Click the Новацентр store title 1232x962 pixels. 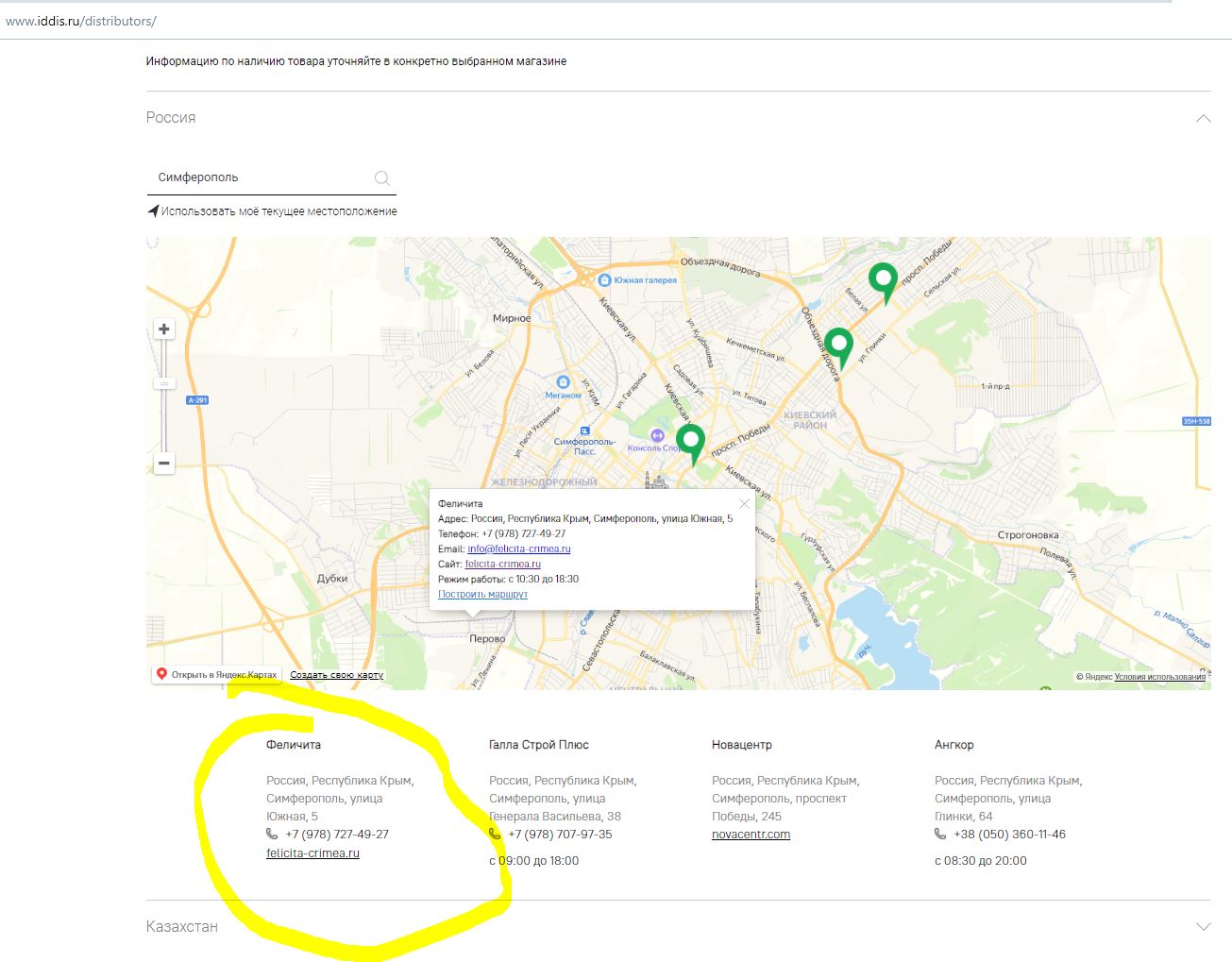[742, 745]
